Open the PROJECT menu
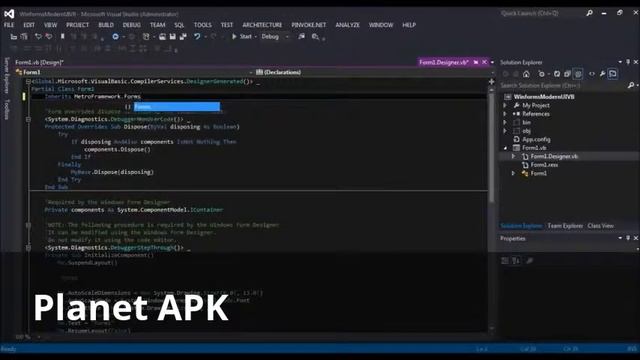This screenshot has width=640, height=360. (x=77, y=25)
